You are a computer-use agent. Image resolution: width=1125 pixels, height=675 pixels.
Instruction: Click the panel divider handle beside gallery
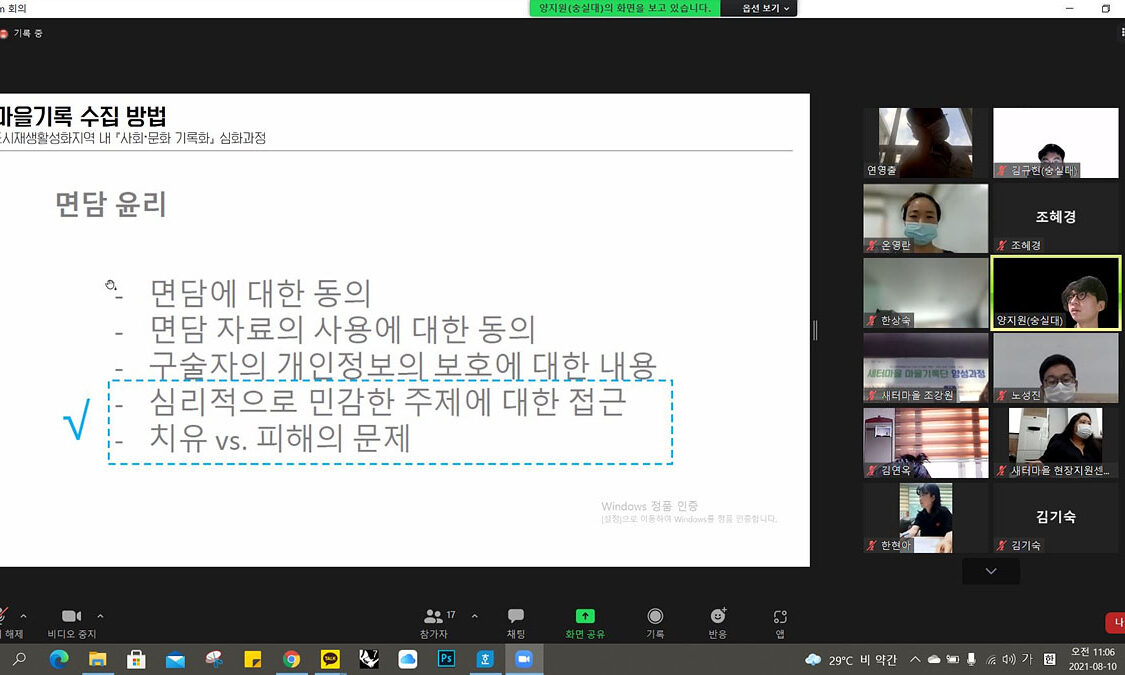coord(815,329)
